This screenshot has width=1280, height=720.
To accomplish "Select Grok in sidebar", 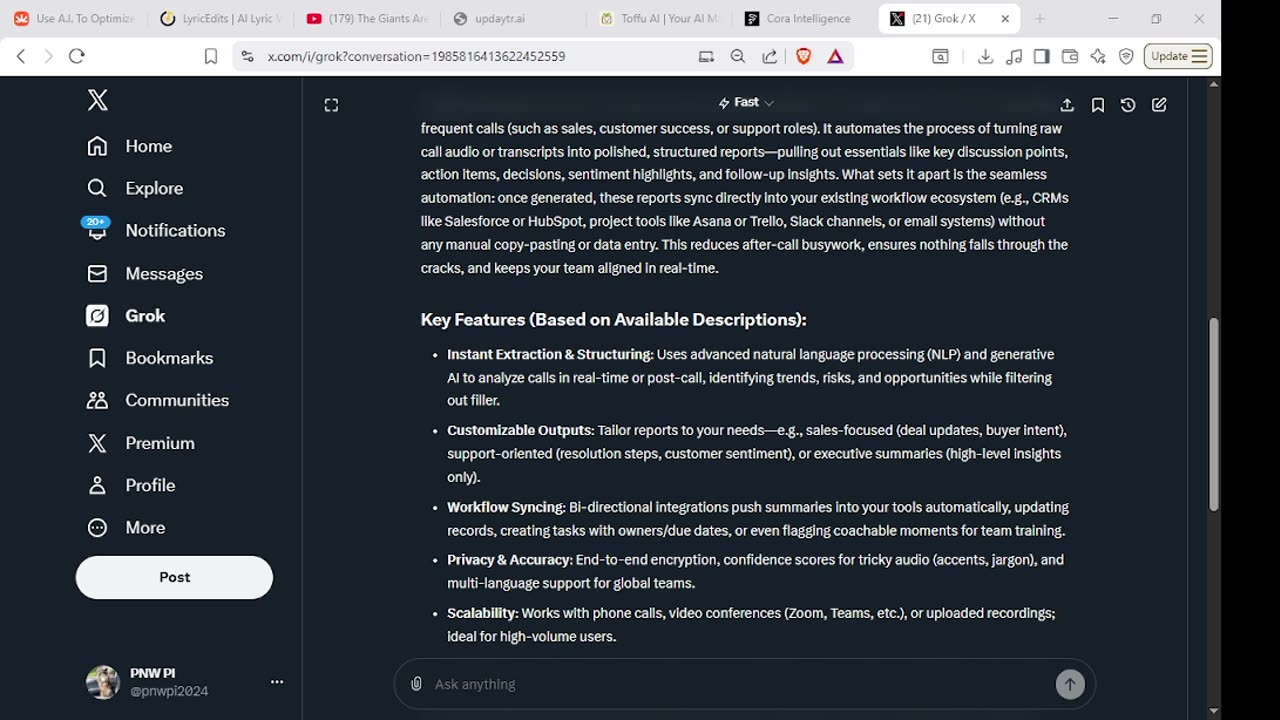I will click(126, 316).
